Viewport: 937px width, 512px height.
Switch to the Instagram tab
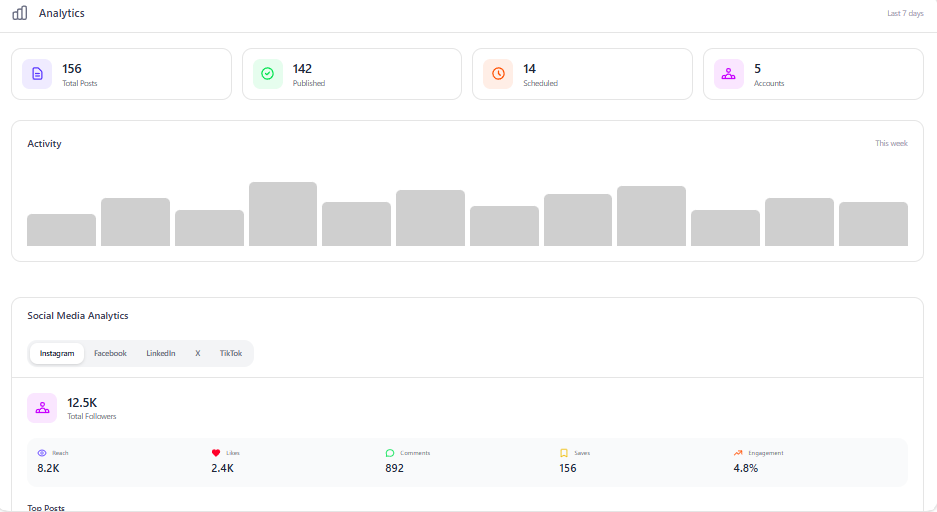[57, 353]
